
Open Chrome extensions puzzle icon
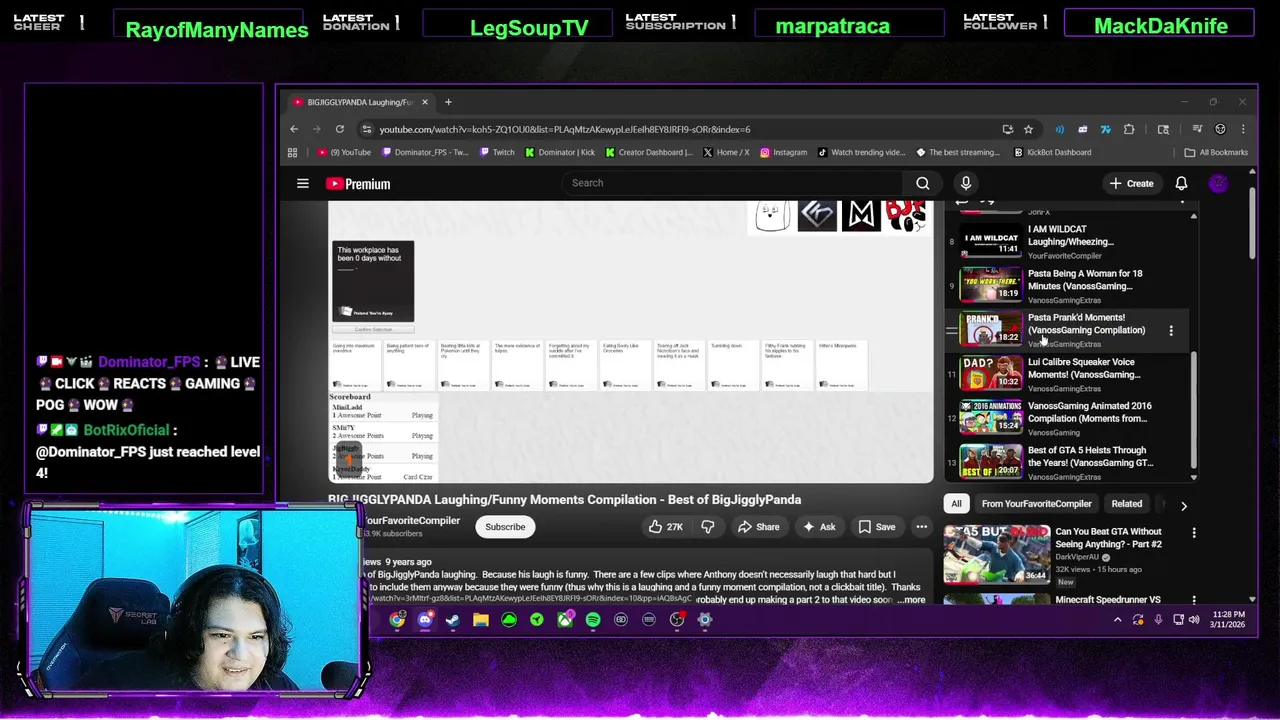click(1129, 129)
